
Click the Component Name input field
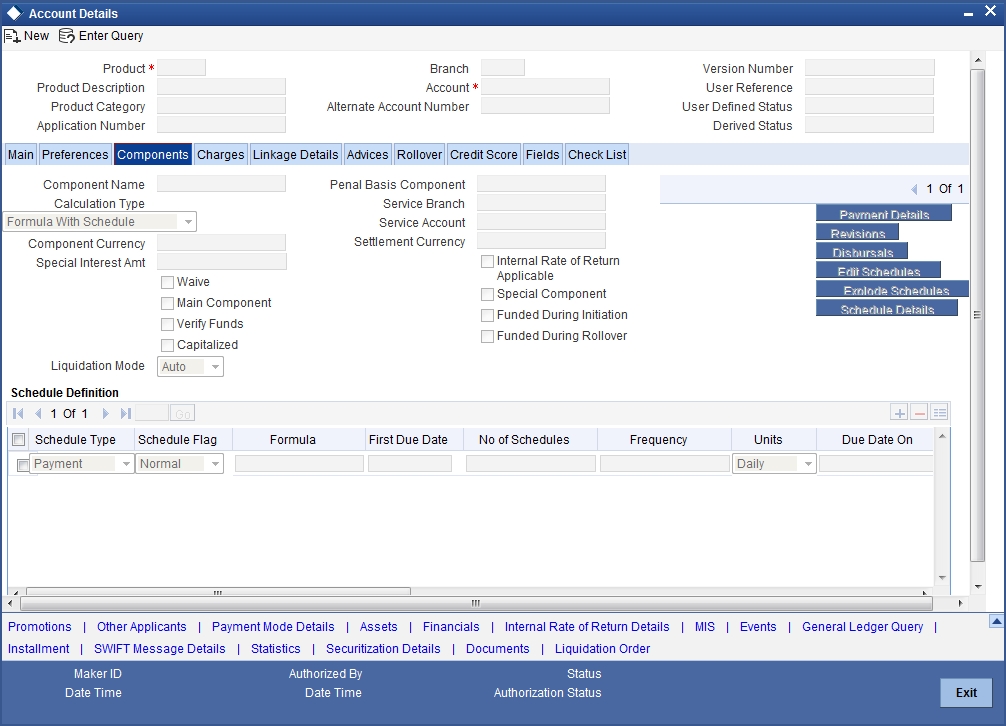pos(221,184)
